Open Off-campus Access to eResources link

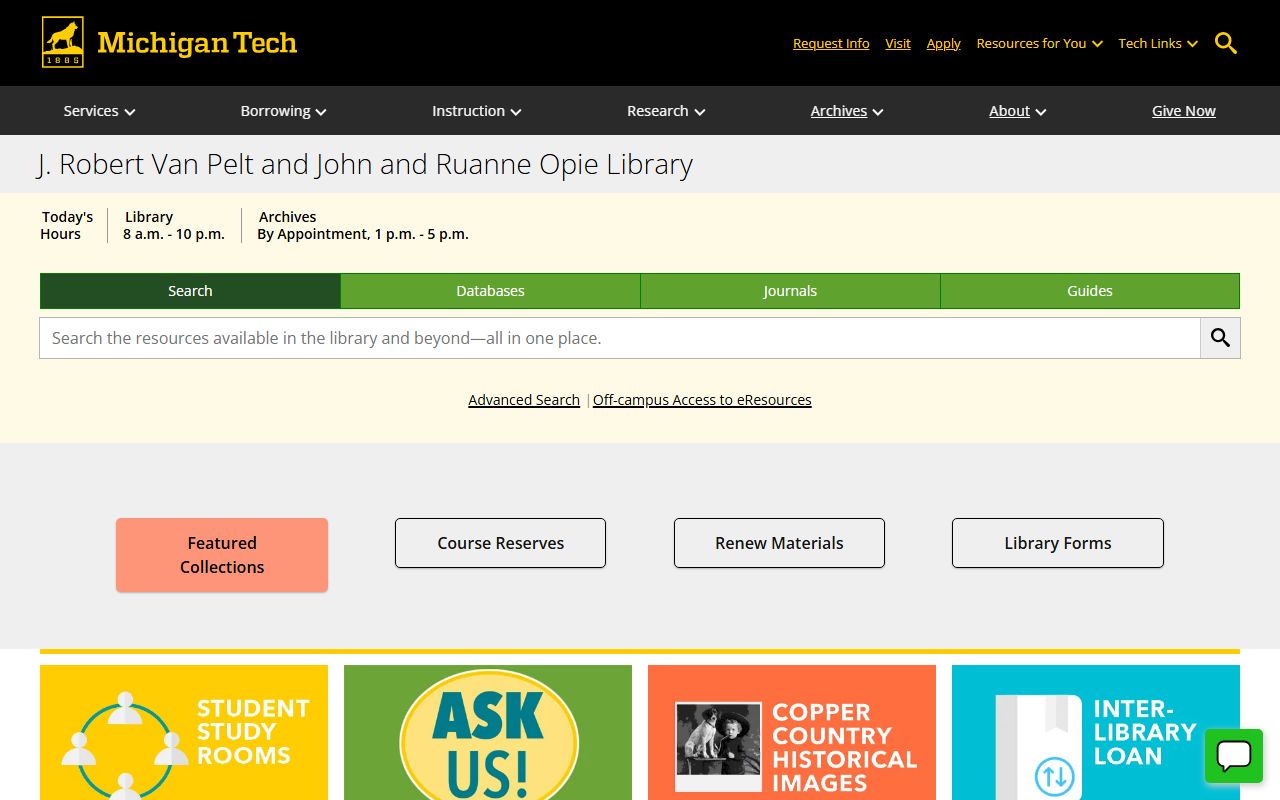point(702,400)
